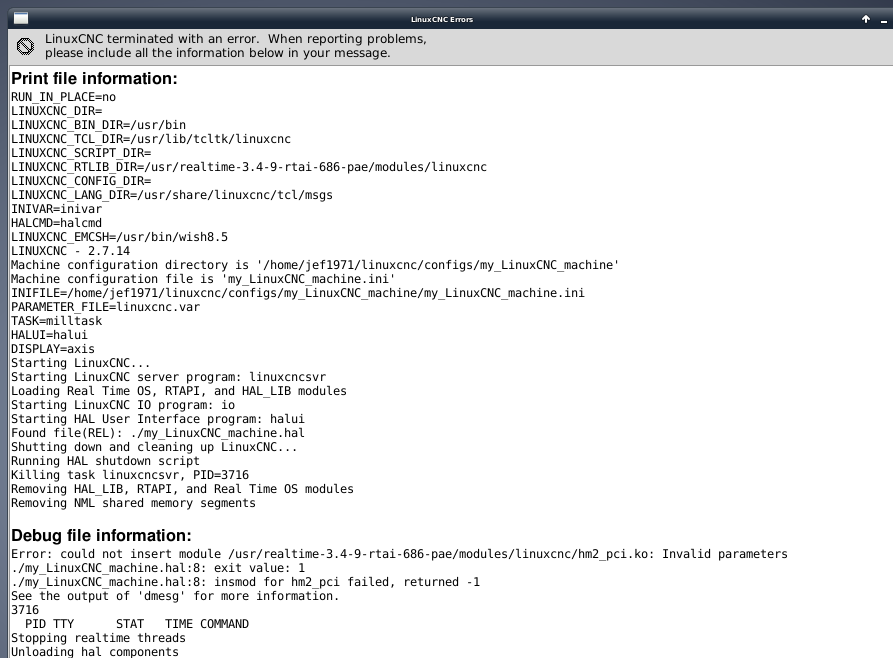893x658 pixels.
Task: Click the 'Stopping realtime threads' line
Action: (99, 637)
